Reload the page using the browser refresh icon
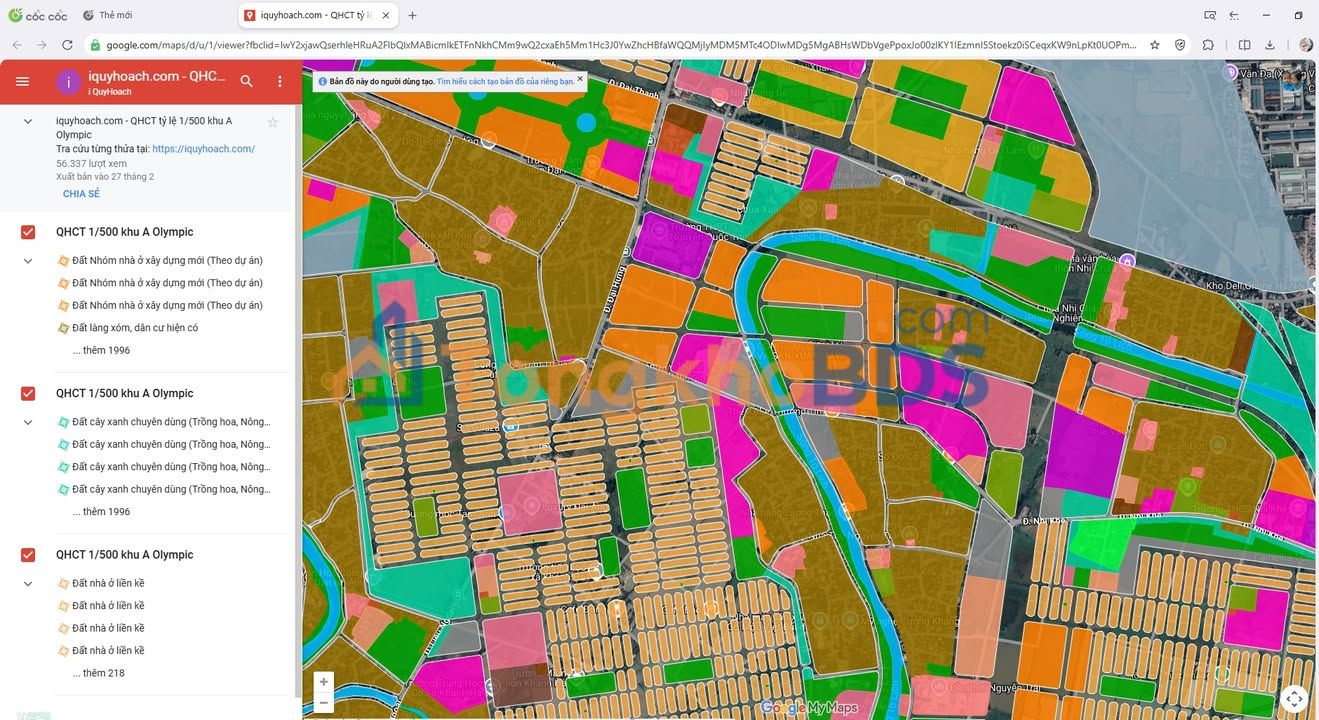Screen dimensions: 1319x720 point(67,45)
